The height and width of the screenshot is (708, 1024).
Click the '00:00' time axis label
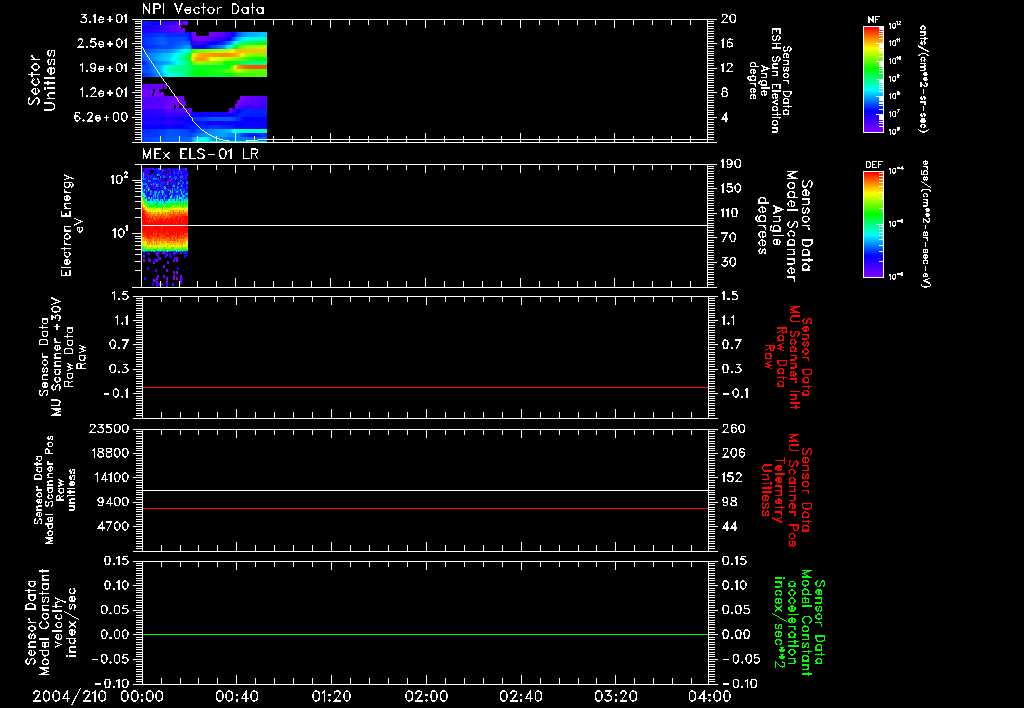point(142,696)
